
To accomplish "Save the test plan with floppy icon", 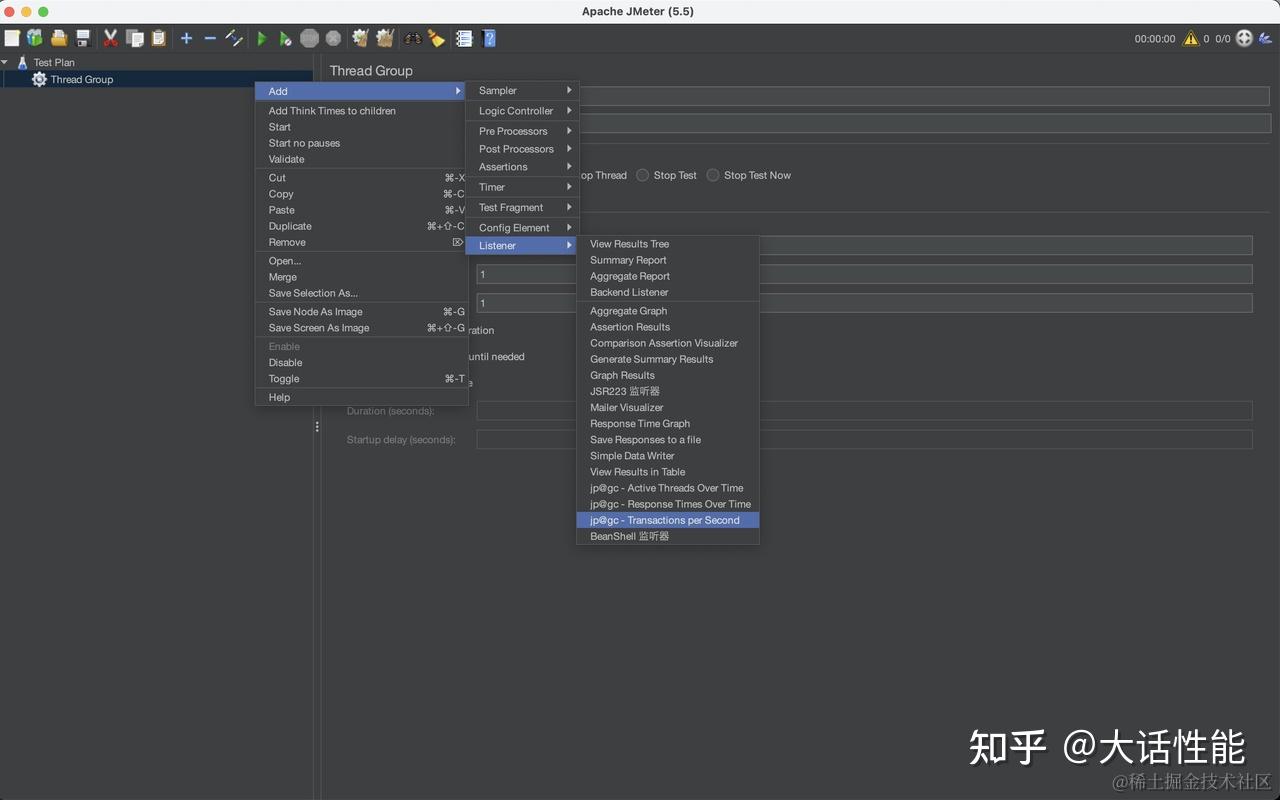I will tap(83, 38).
